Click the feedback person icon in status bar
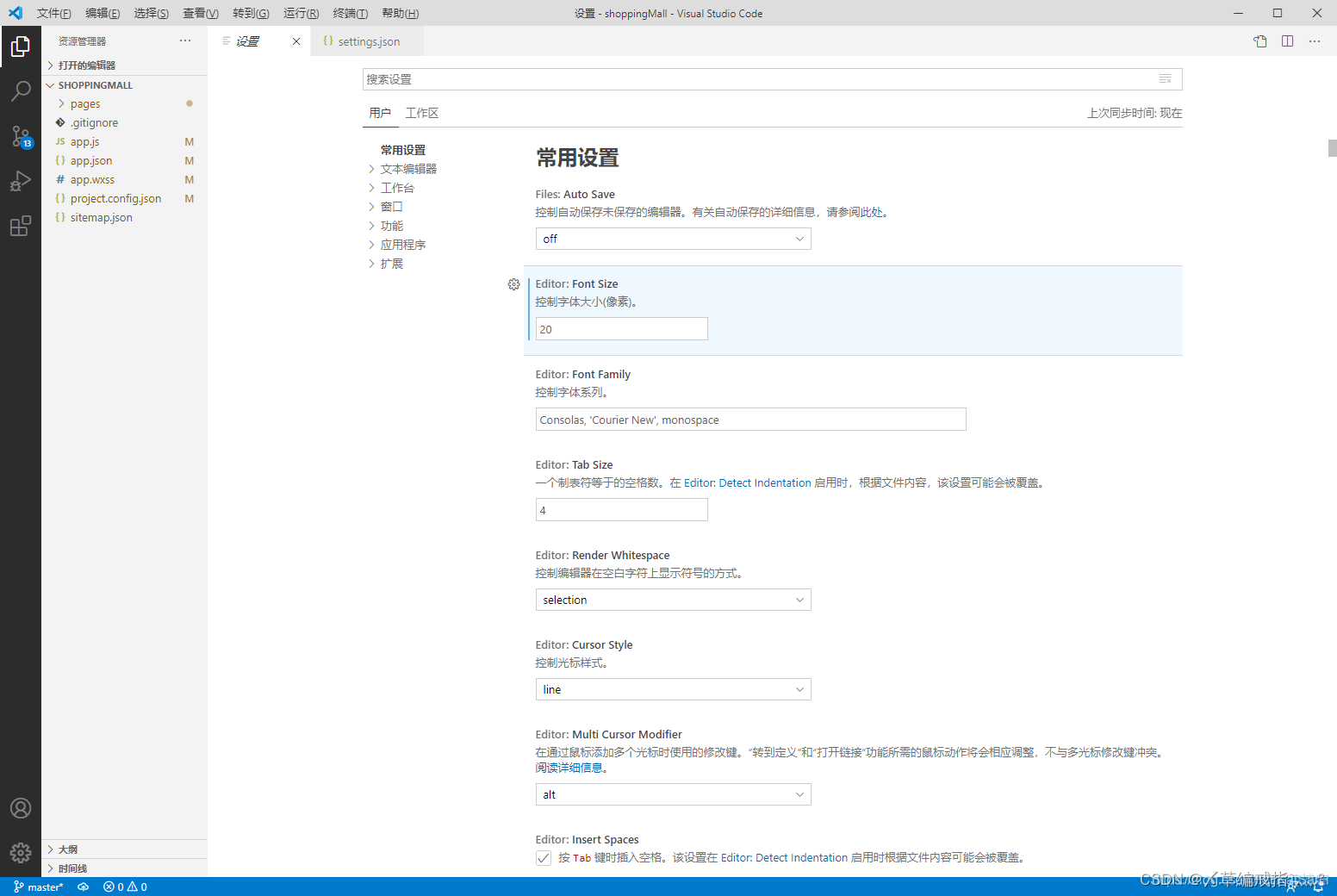Screen dimensions: 1337x896 coord(1291,887)
